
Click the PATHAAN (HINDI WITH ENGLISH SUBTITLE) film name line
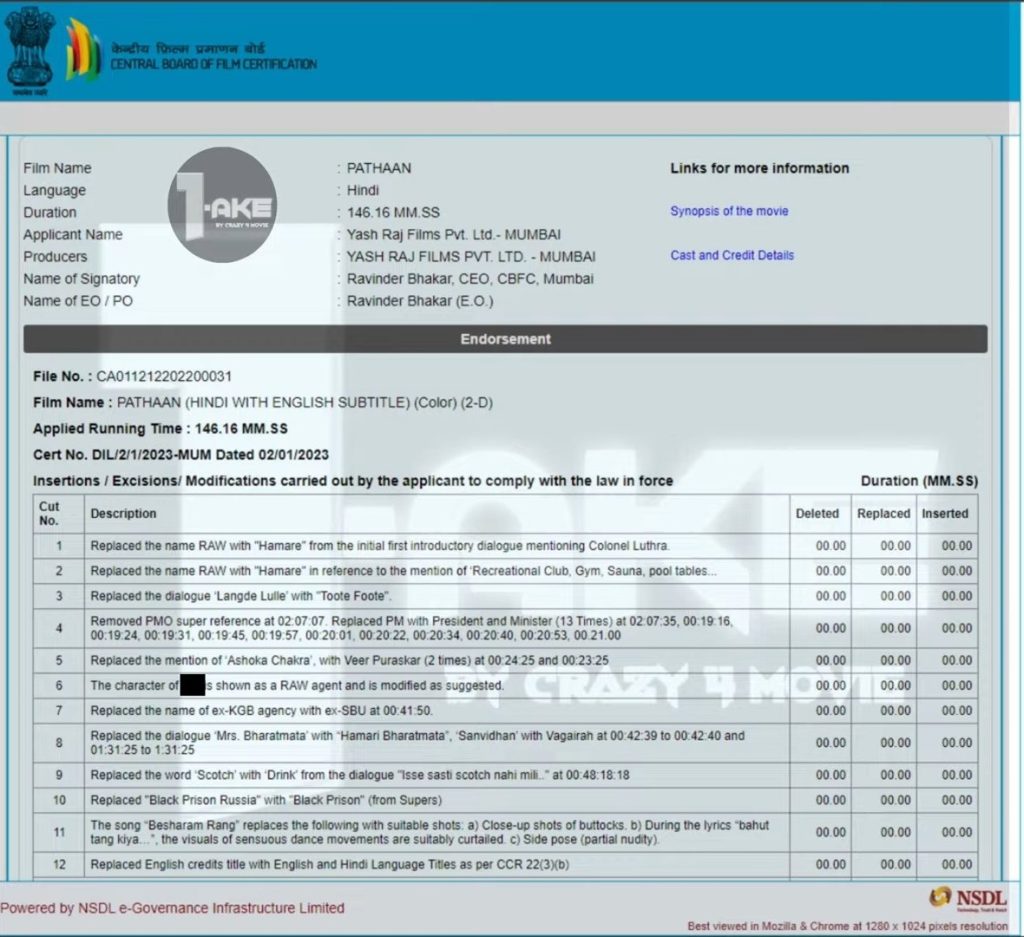tap(263, 402)
